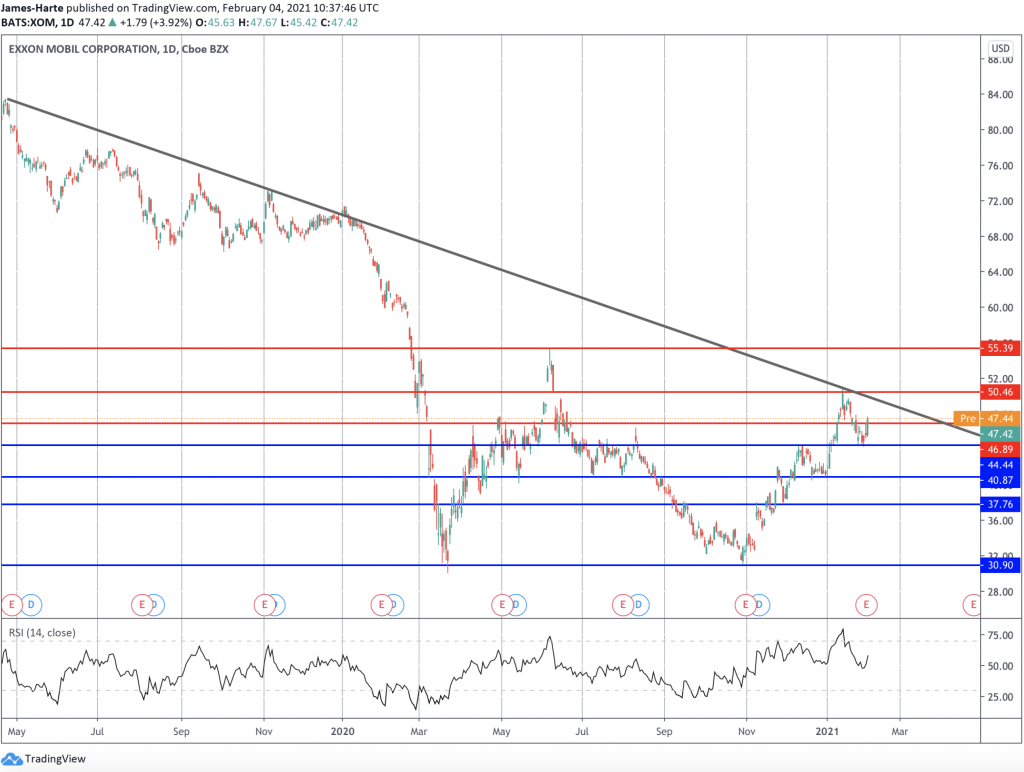Click the first E earnings marker near May
The image size is (1024, 772).
12,605
